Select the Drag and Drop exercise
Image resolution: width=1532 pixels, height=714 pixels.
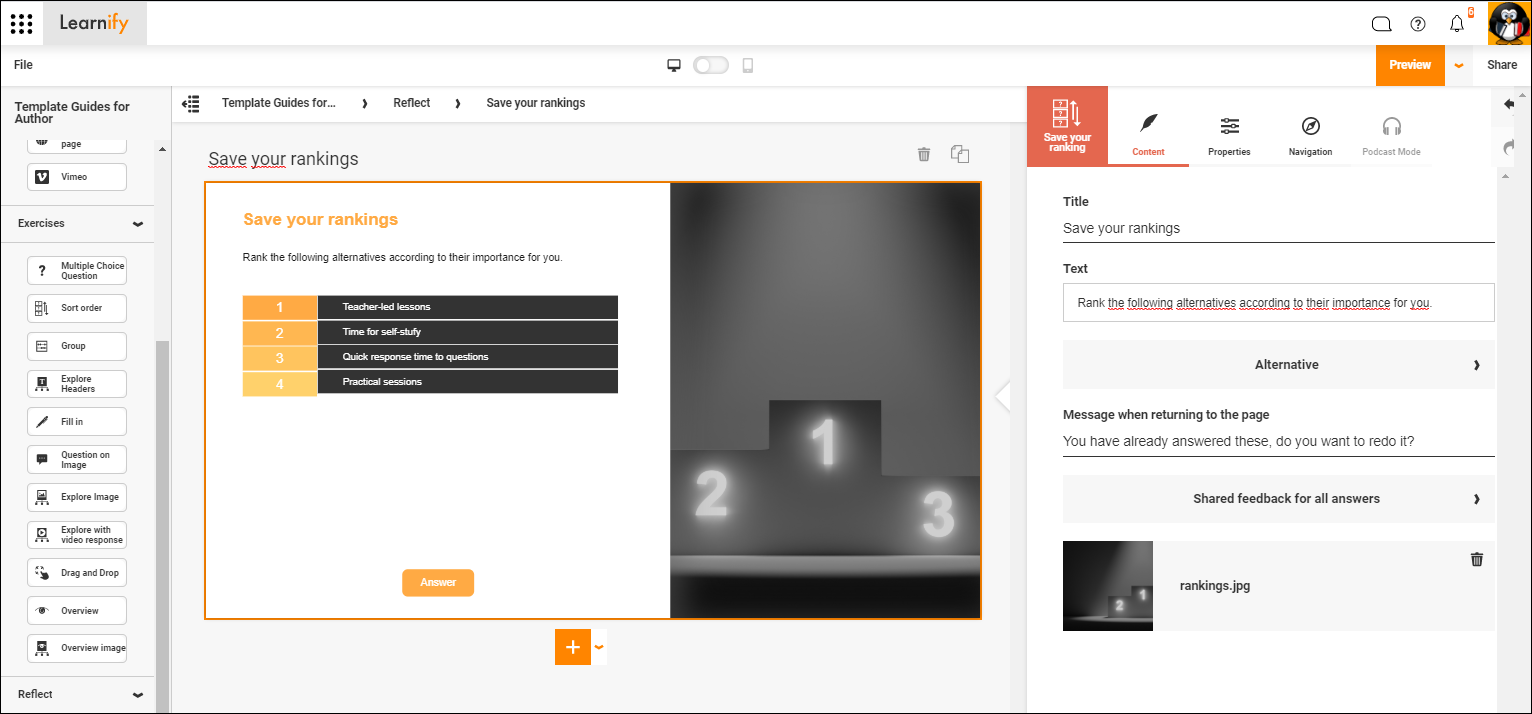coord(77,572)
